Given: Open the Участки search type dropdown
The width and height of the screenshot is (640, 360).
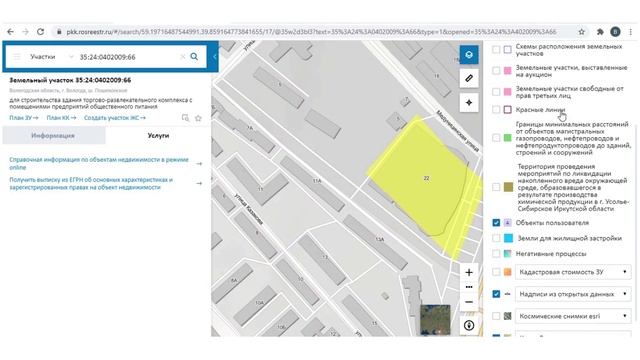Looking at the screenshot, I should coord(51,57).
